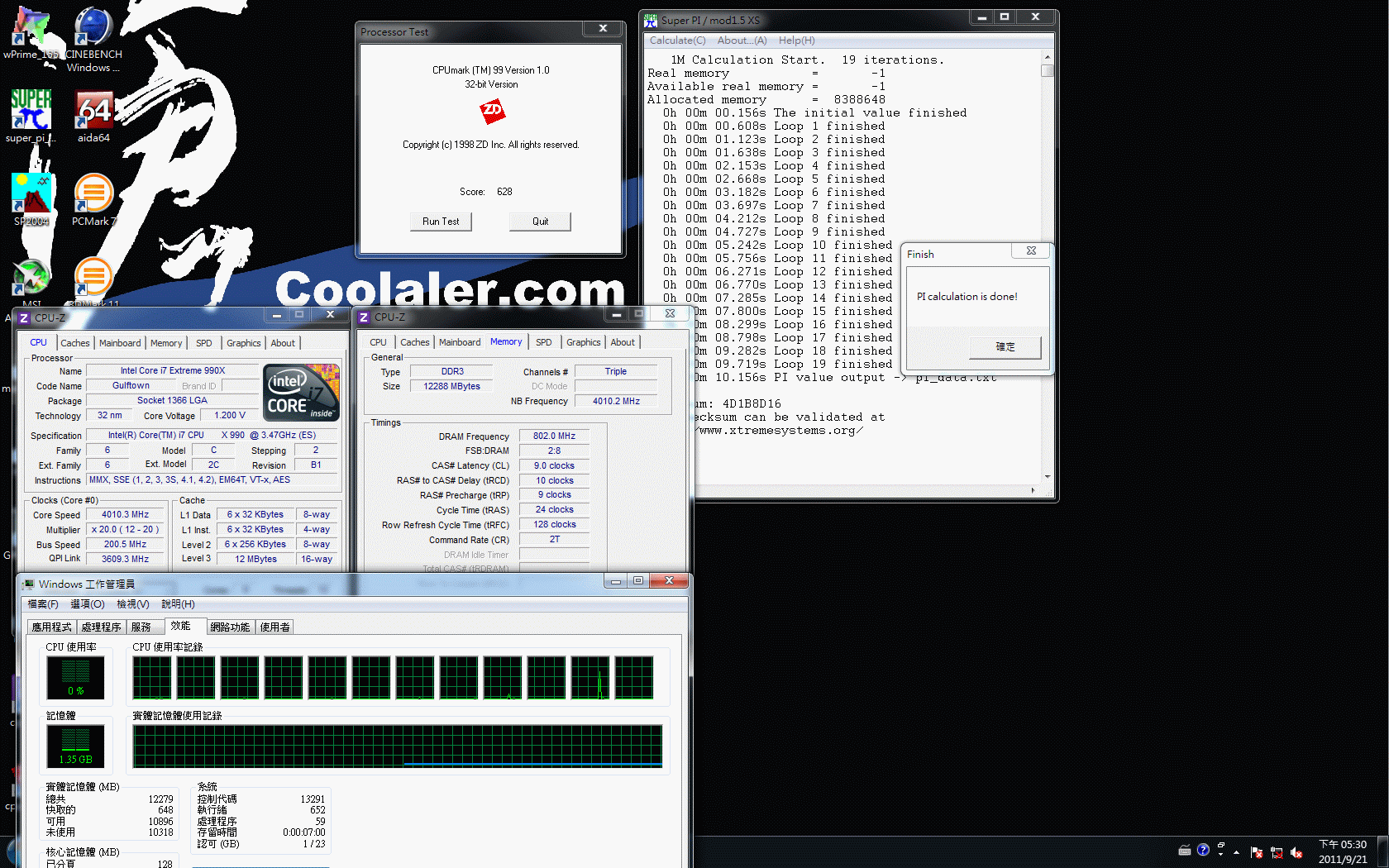Screen dimensions: 1389x868
Task: Open About tab in left CPU-Z
Action: [283, 343]
